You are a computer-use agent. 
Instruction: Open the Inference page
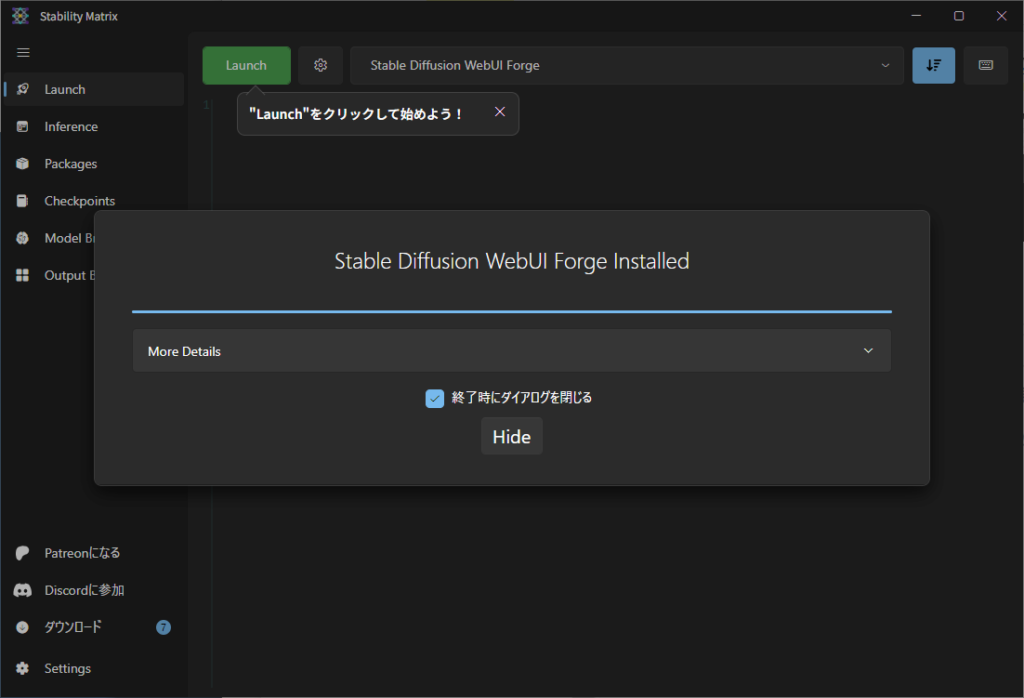tap(93, 127)
